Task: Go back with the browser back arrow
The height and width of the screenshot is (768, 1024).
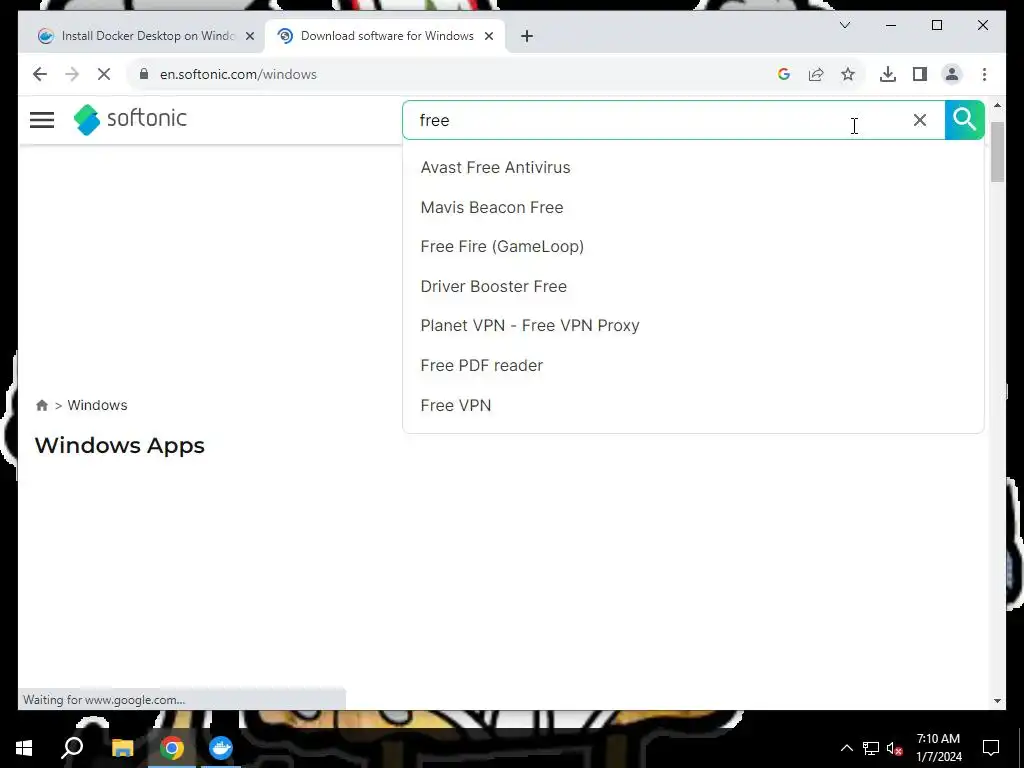Action: 40,74
